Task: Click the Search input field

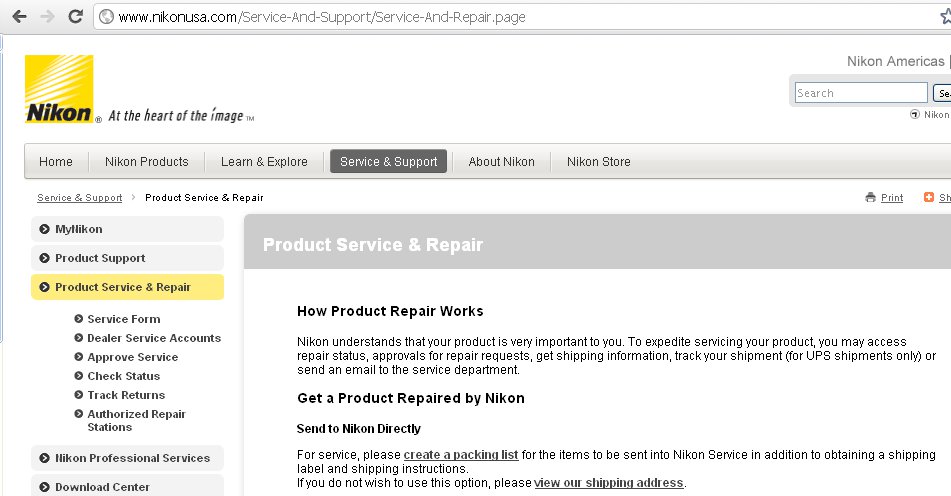Action: pos(861,93)
